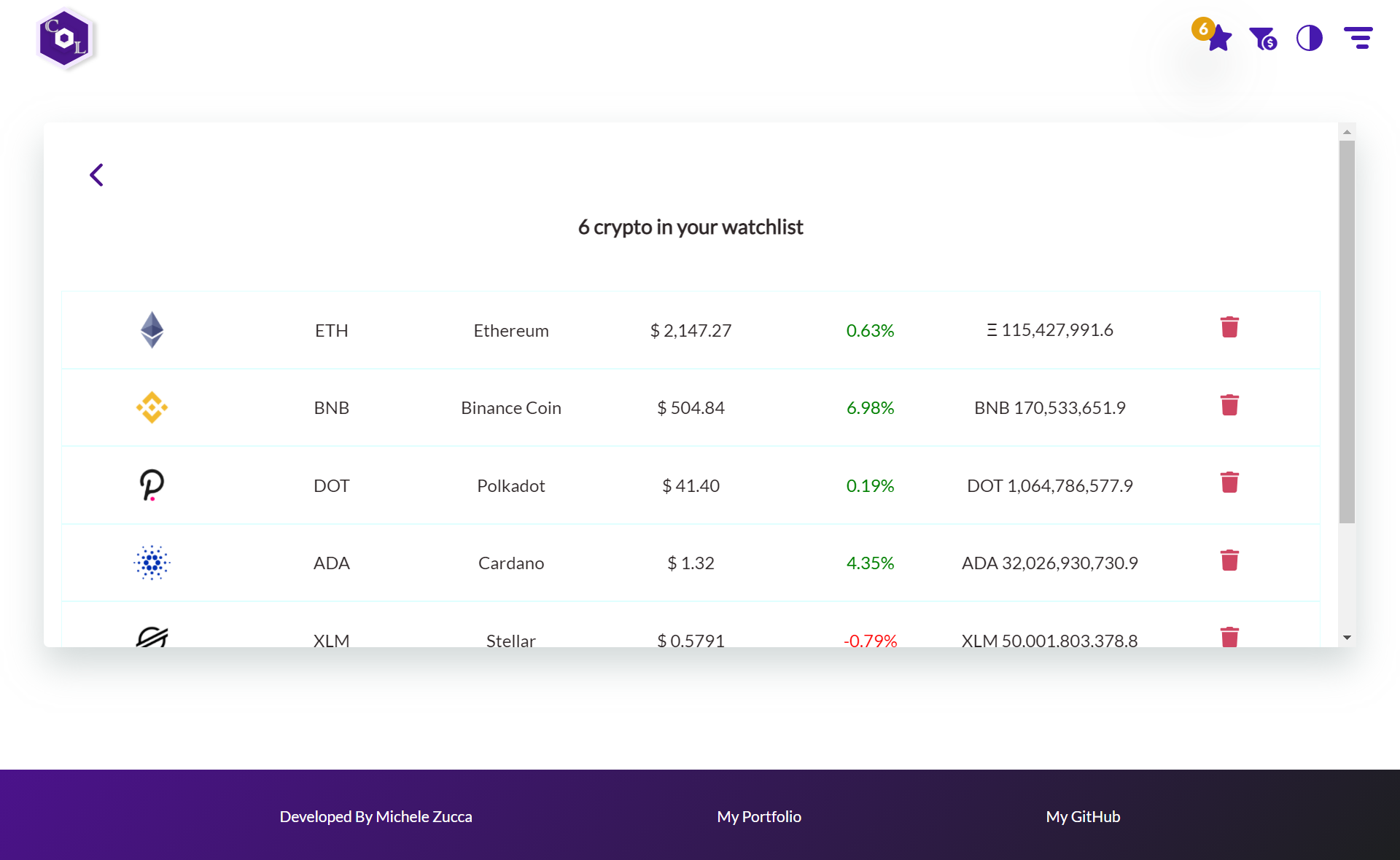
Task: Click scrollbar up arrow in watchlist
Action: [x=1347, y=132]
